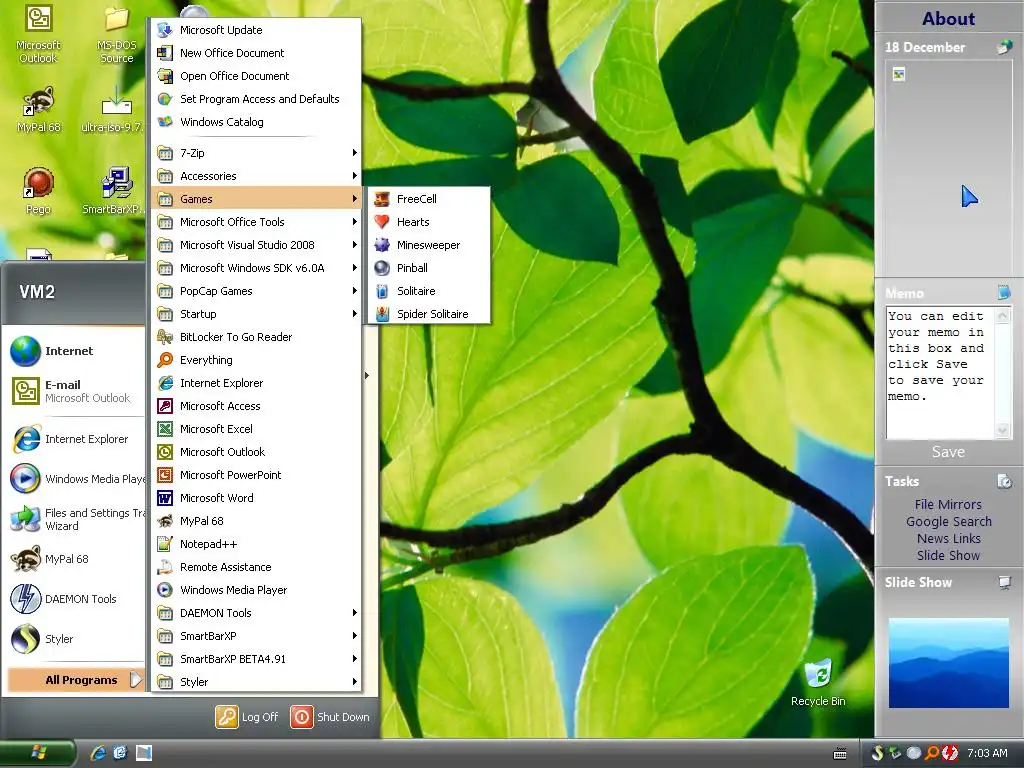The image size is (1024, 768).
Task: Expand Microsoft Windows SDK v6.0A folder
Action: (257, 268)
